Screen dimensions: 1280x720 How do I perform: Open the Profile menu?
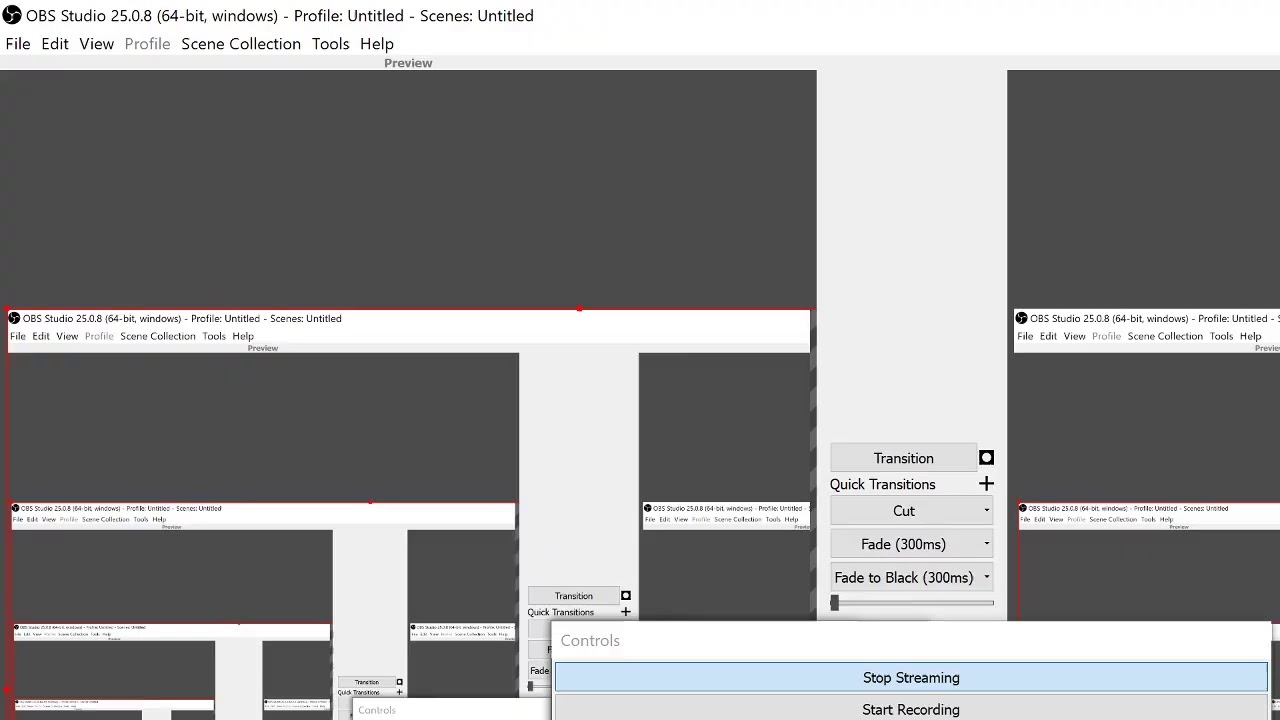pyautogui.click(x=147, y=44)
